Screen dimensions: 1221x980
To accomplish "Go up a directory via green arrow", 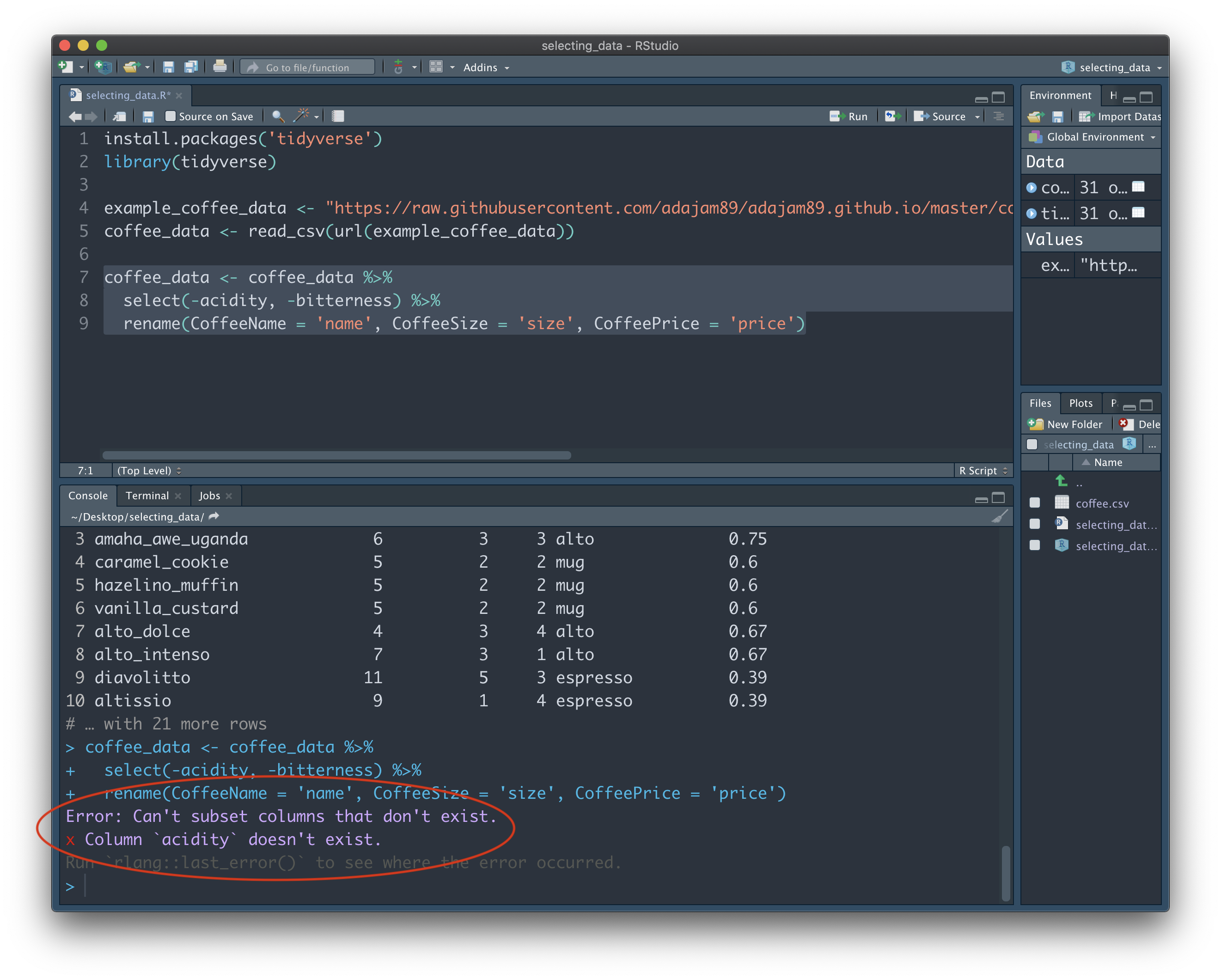I will 1061,481.
